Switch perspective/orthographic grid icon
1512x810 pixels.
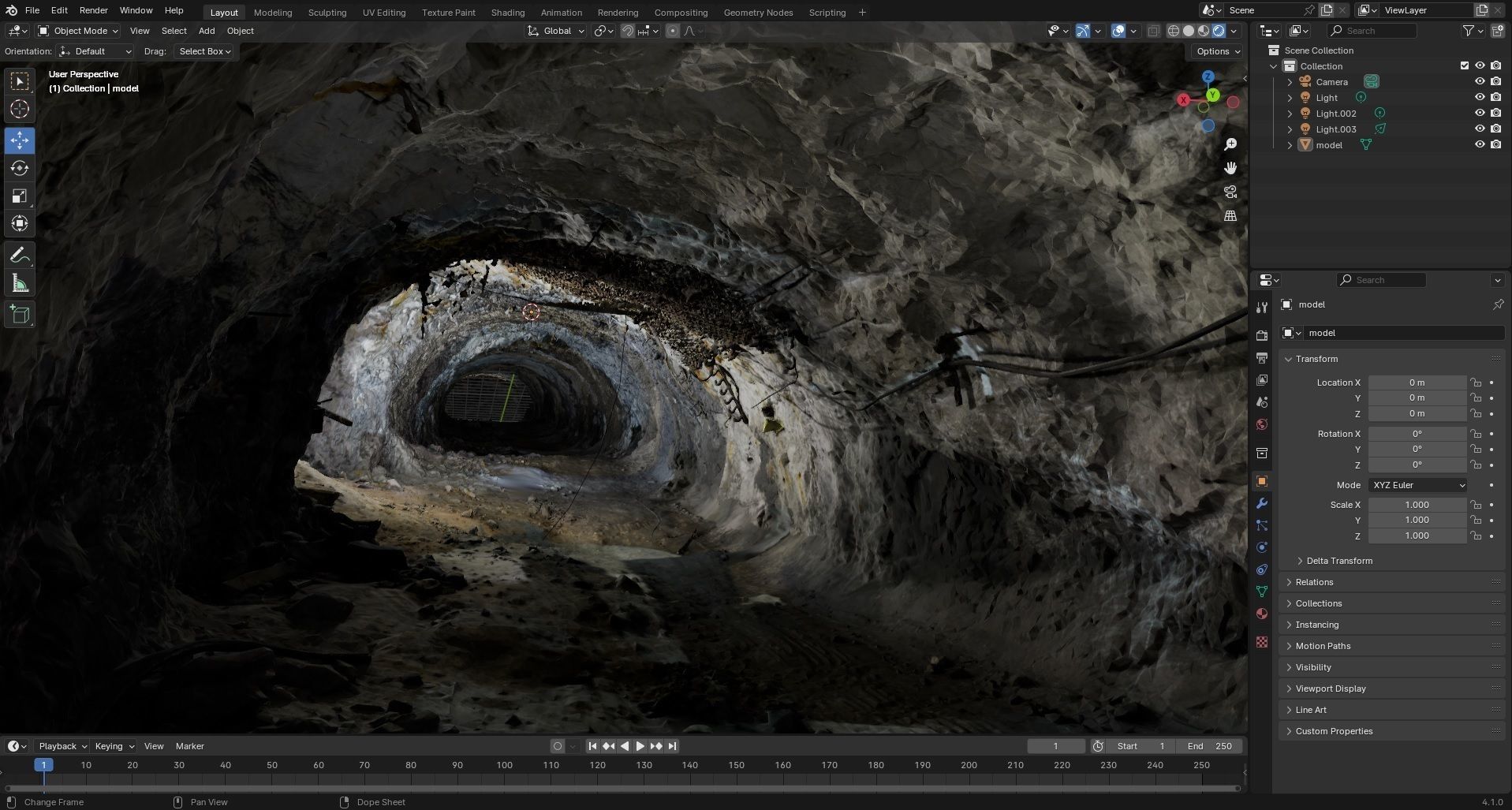[1230, 215]
